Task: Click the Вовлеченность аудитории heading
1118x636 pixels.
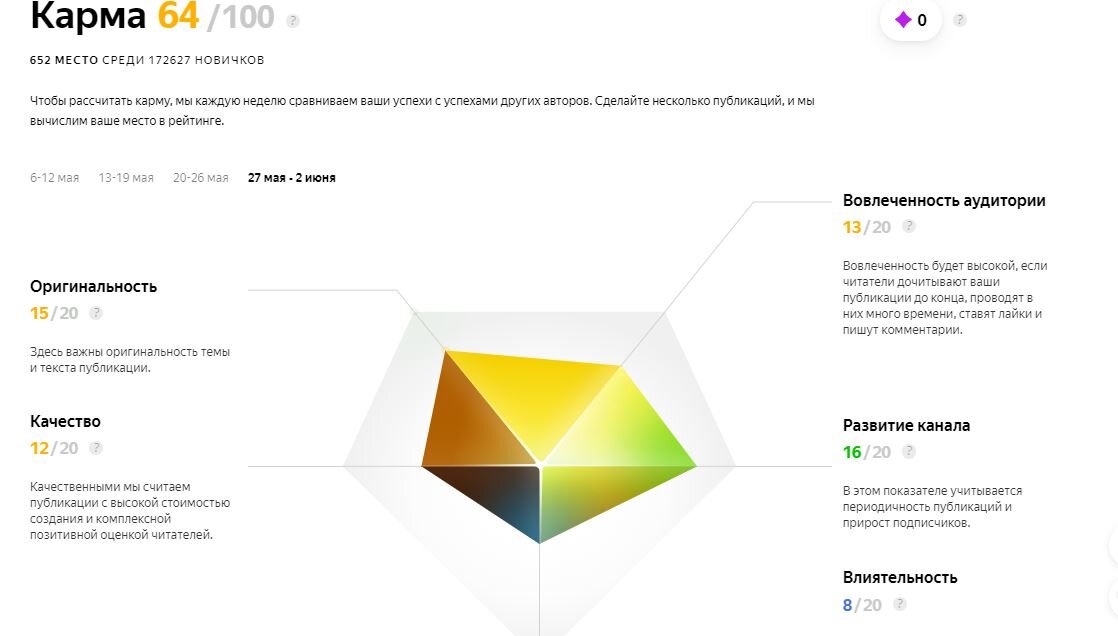Action: coord(944,200)
